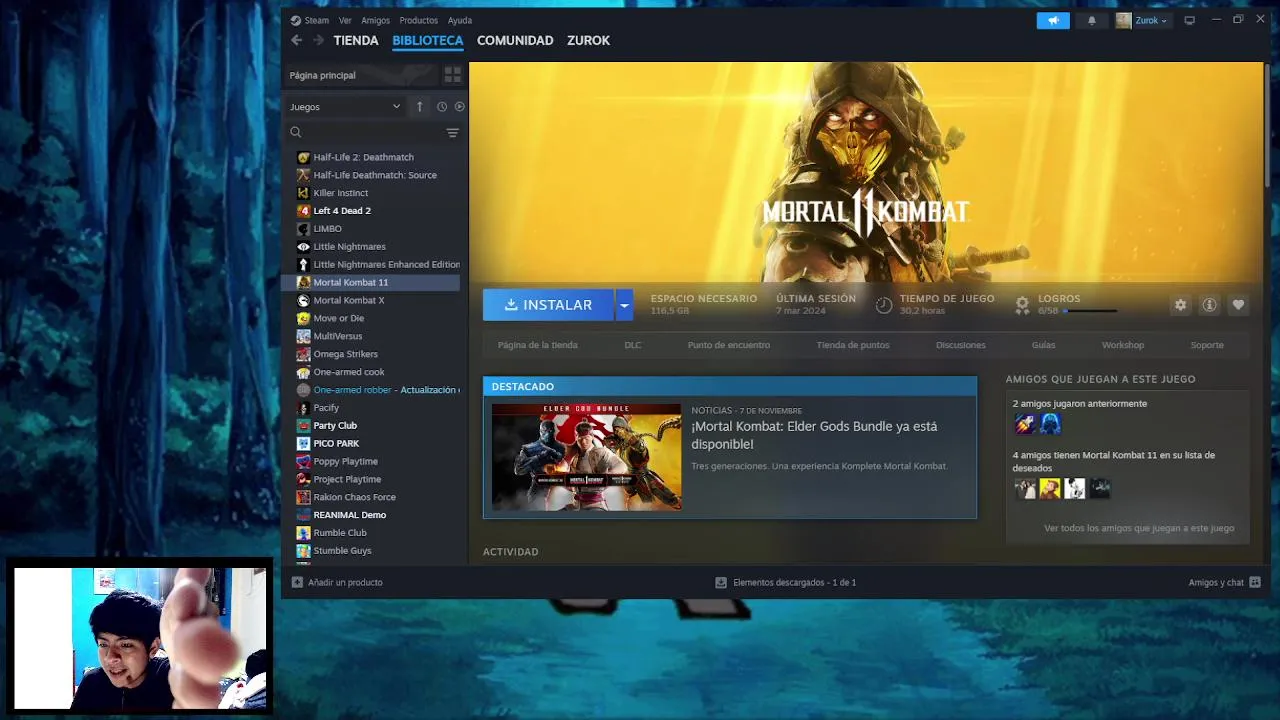Click the Left 4 Dead 2 game icon
Viewport: 1280px width, 720px height.
pyautogui.click(x=304, y=211)
